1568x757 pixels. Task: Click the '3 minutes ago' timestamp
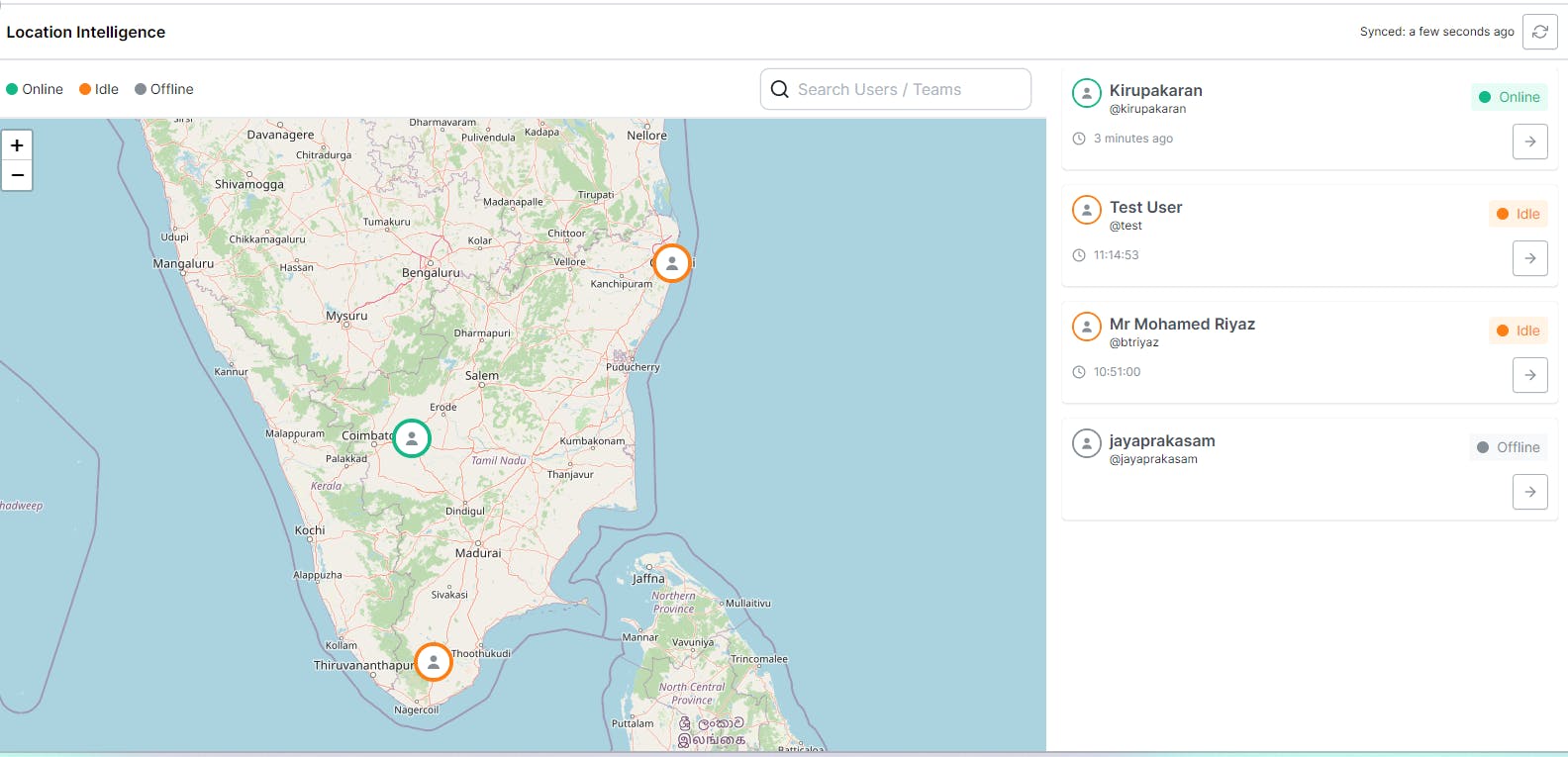1132,139
